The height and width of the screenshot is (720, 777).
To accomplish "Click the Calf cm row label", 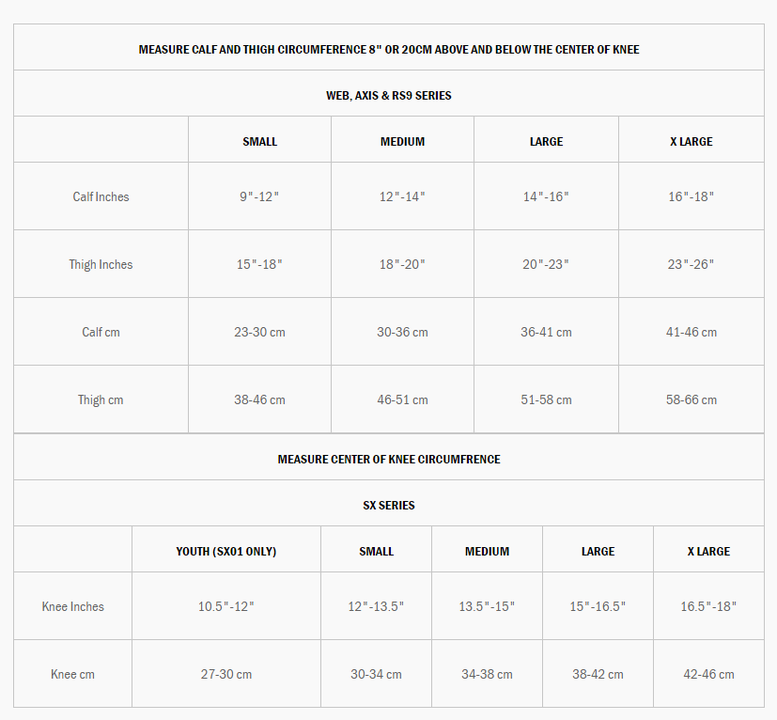I will pos(101,332).
